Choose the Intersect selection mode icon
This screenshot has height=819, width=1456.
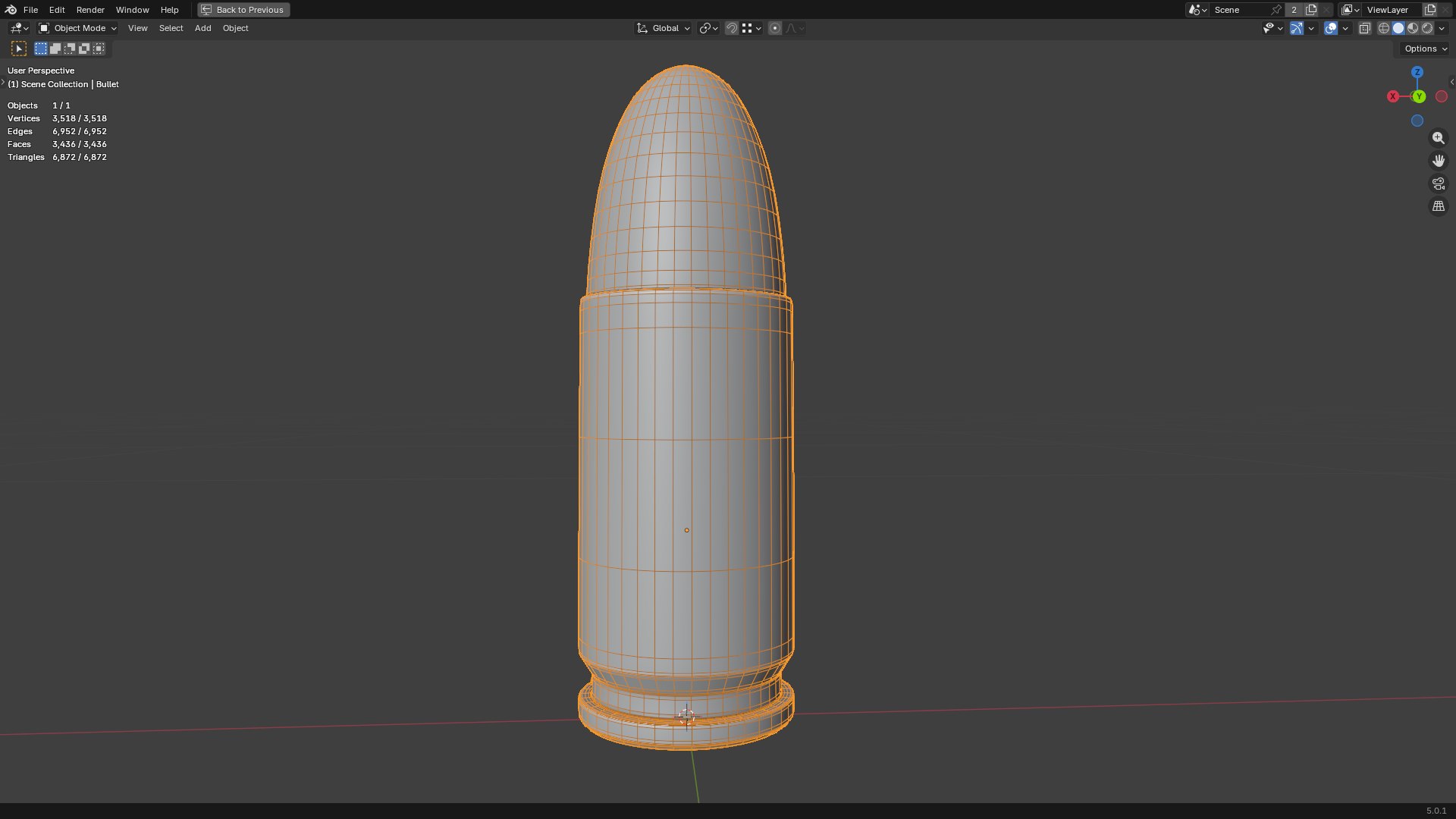pos(99,49)
